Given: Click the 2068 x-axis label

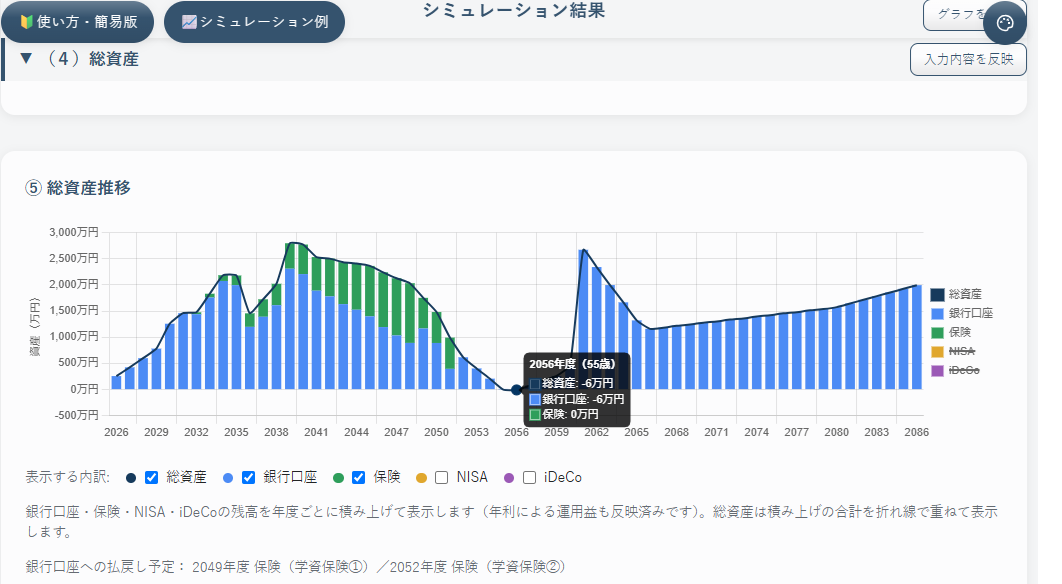Looking at the screenshot, I should click(x=677, y=432).
